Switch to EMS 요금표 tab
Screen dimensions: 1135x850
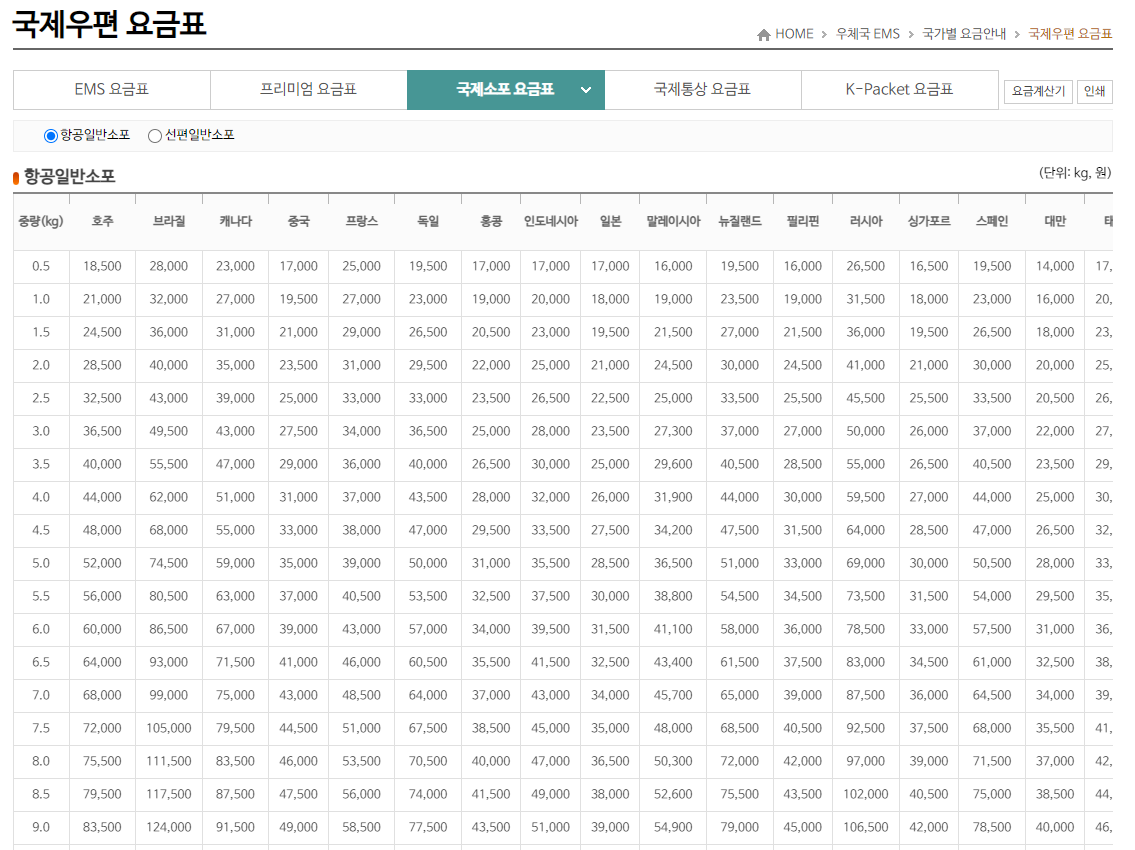coord(111,90)
